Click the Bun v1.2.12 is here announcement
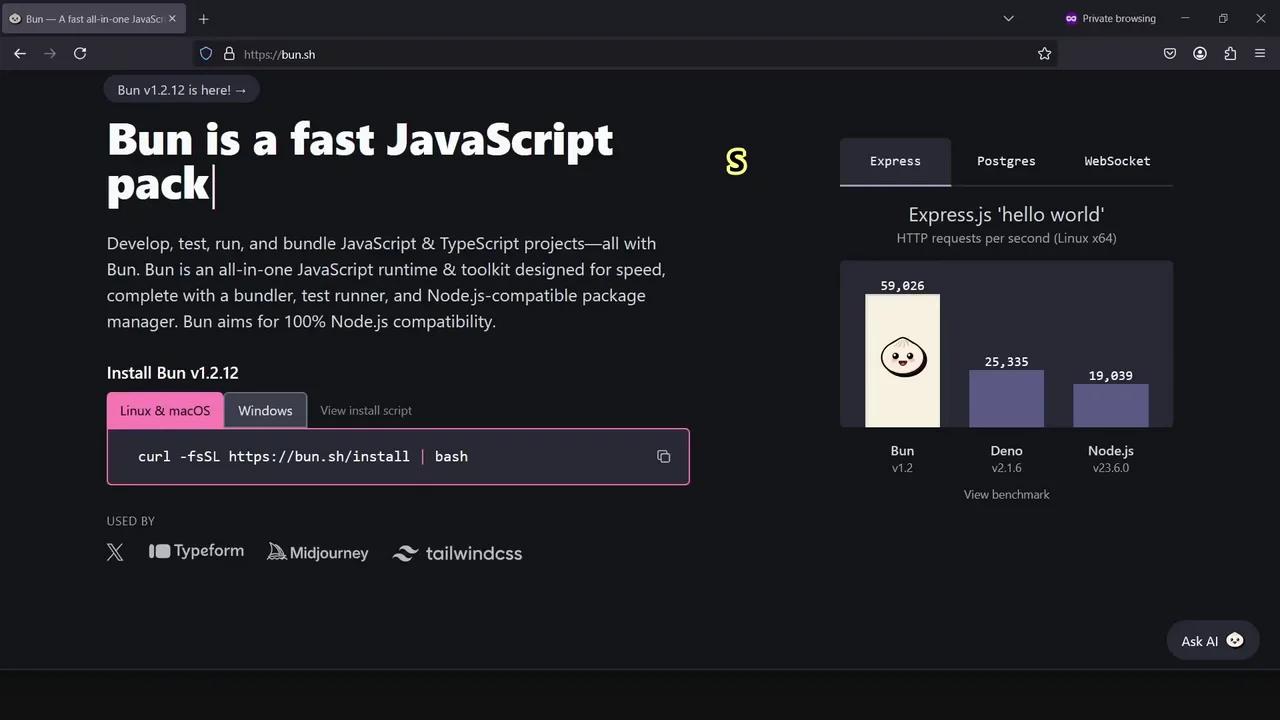This screenshot has width=1280, height=720. point(182,90)
